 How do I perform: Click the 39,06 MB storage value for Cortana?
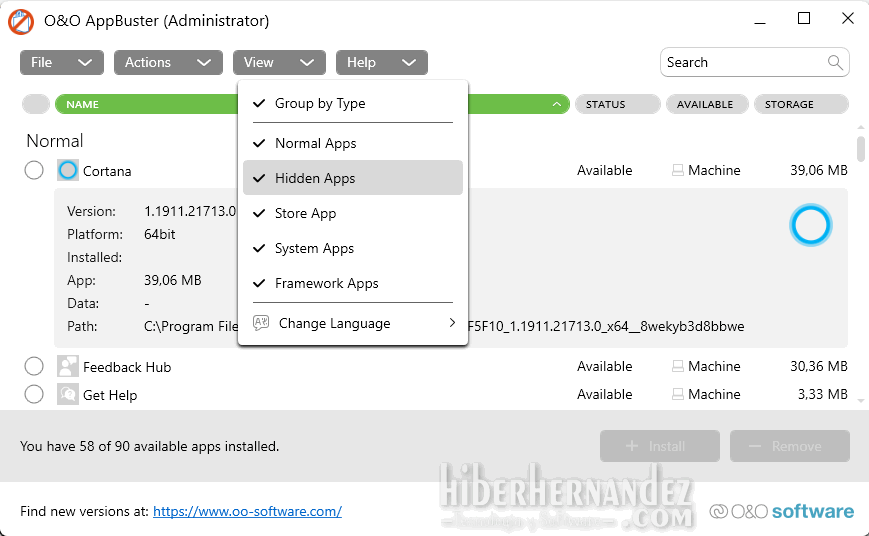(x=819, y=170)
